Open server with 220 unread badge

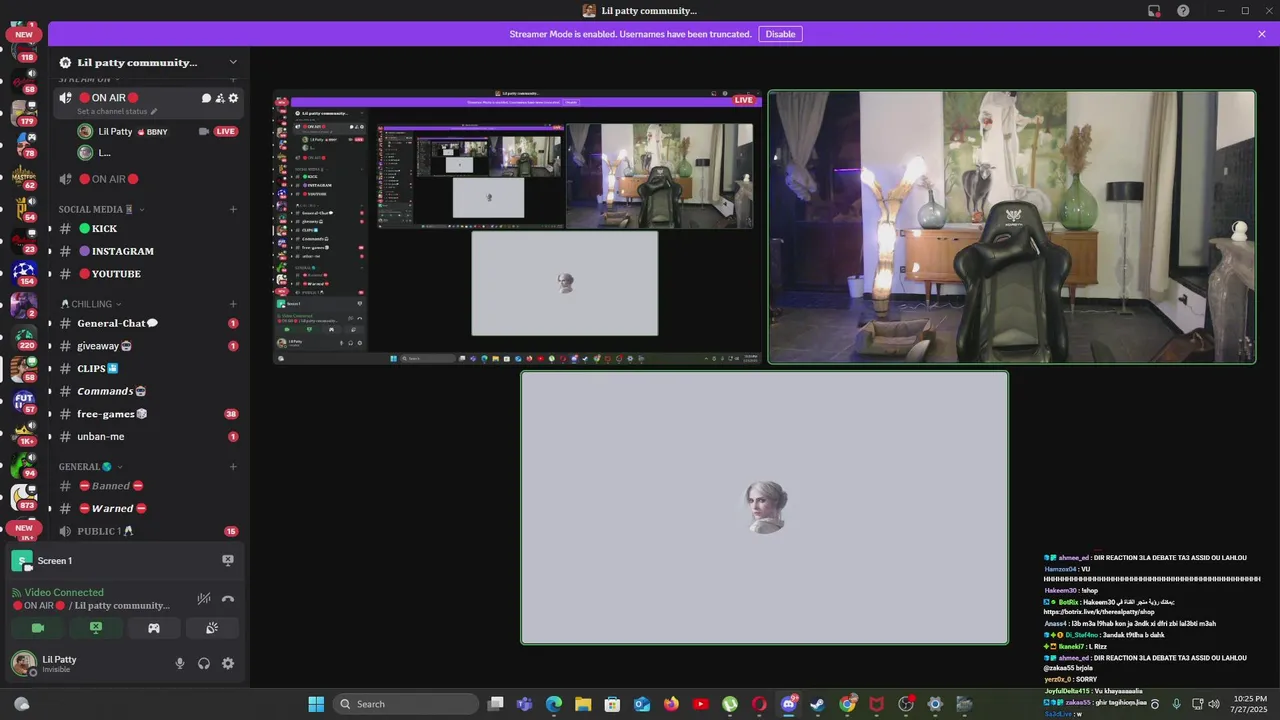(24, 335)
